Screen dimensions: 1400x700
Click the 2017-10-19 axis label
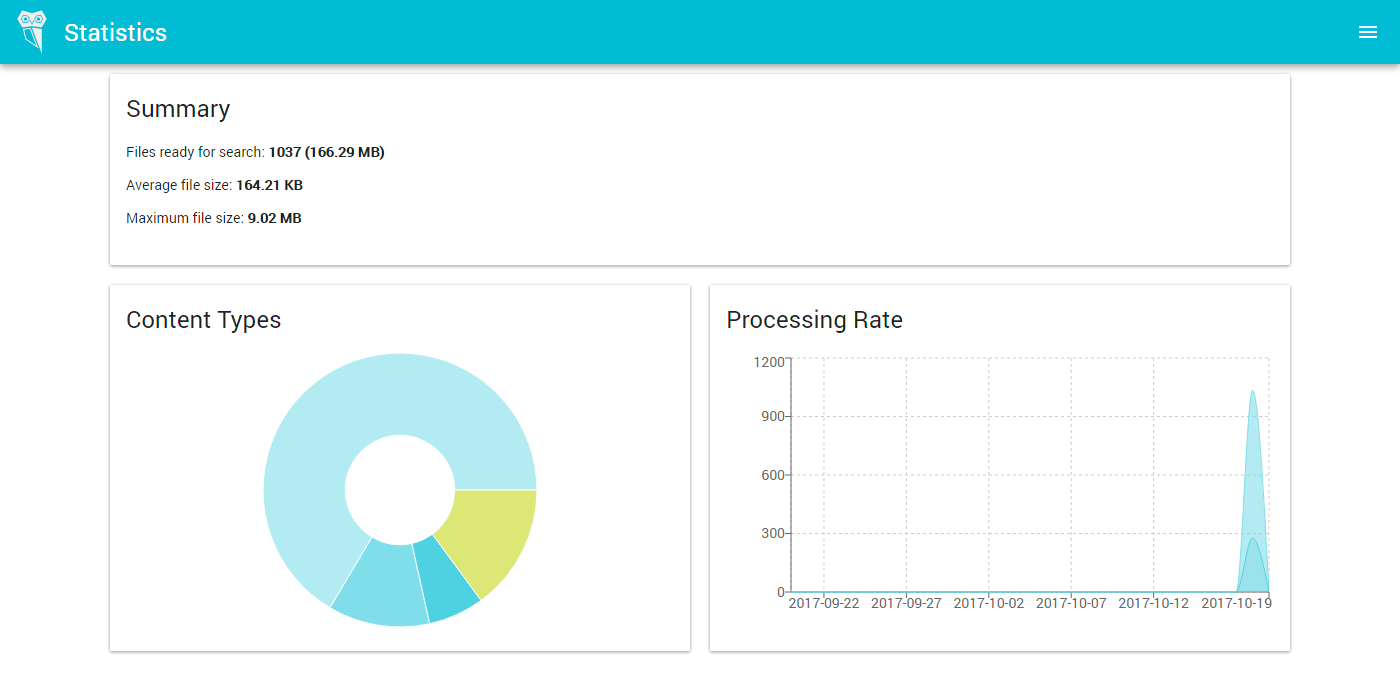point(1236,603)
